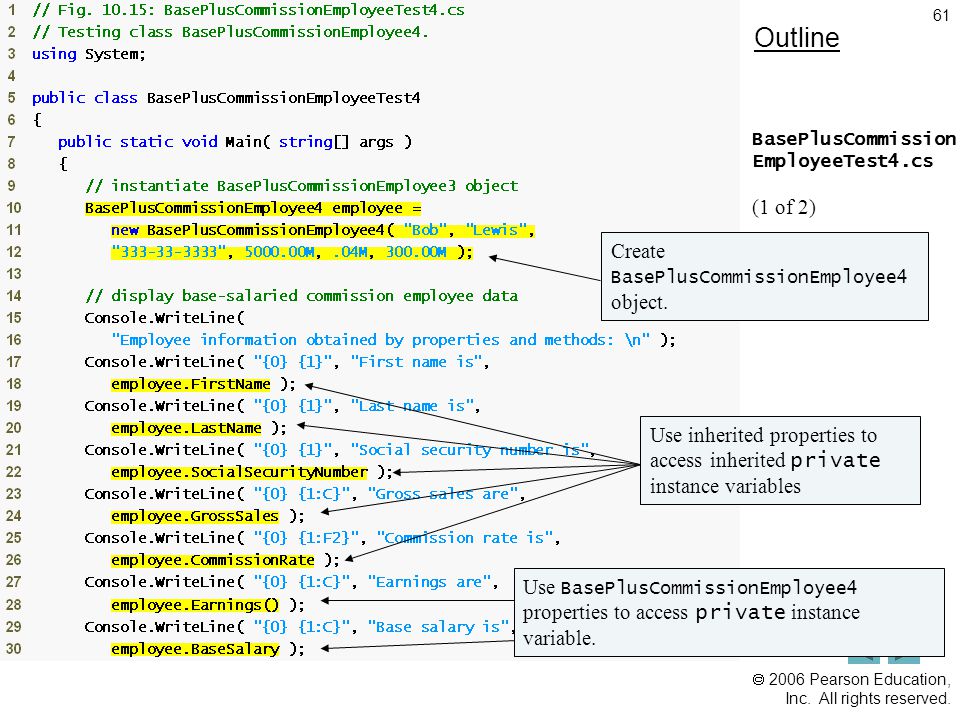
Task: Click the "{0} {1:F2}" format string
Action: point(306,538)
